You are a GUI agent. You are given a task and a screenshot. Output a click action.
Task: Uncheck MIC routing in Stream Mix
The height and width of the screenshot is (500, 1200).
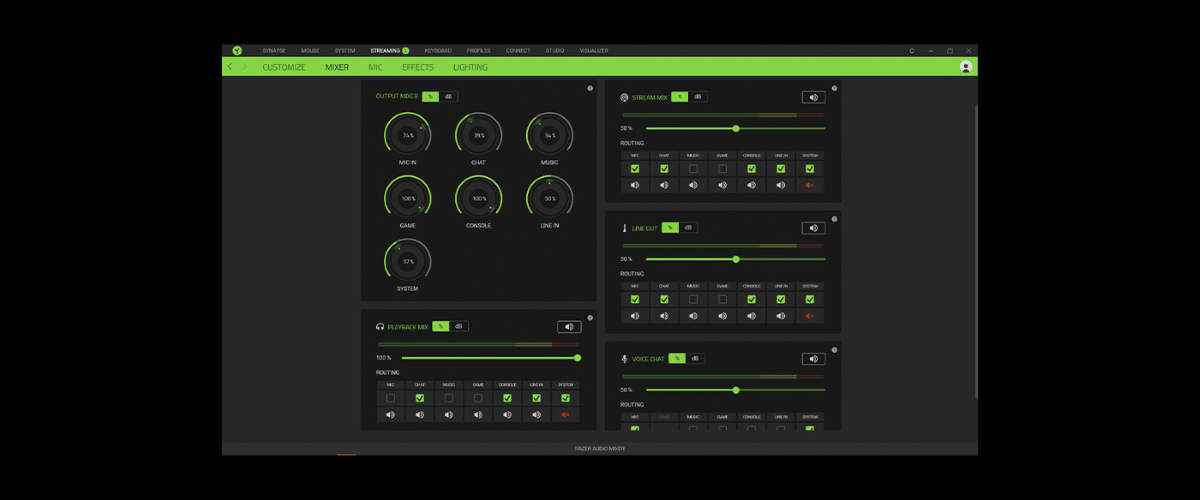[x=634, y=169]
